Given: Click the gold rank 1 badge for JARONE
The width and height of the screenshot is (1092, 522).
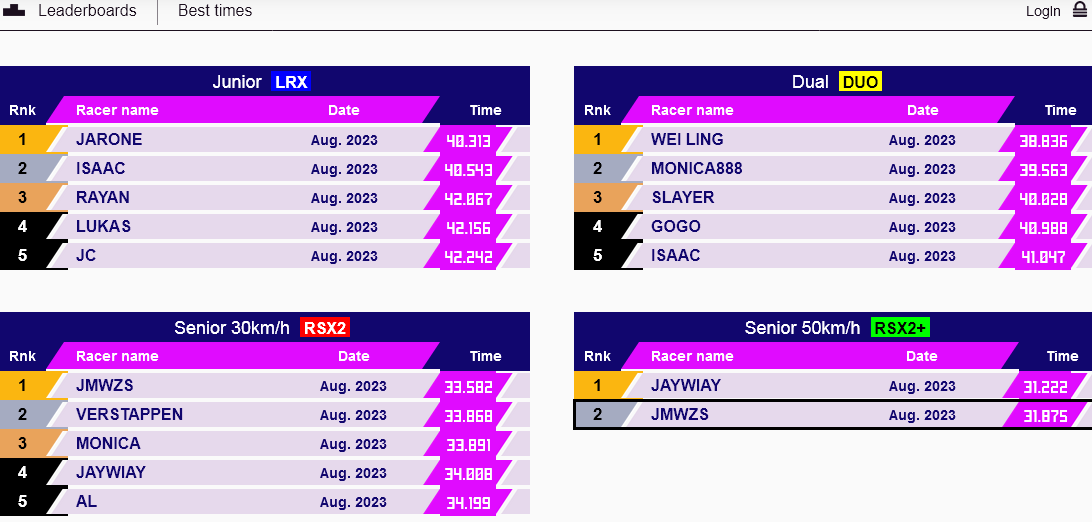Looking at the screenshot, I should [x=23, y=139].
